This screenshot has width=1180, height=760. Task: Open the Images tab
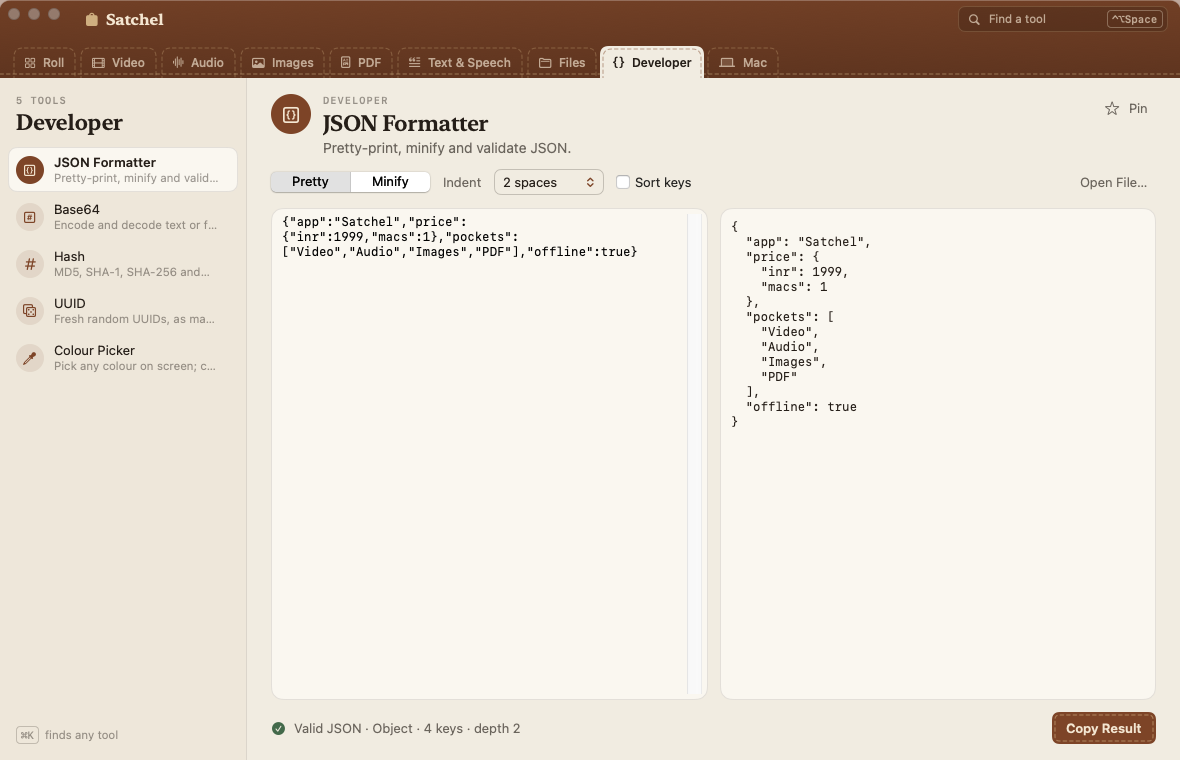pos(282,63)
